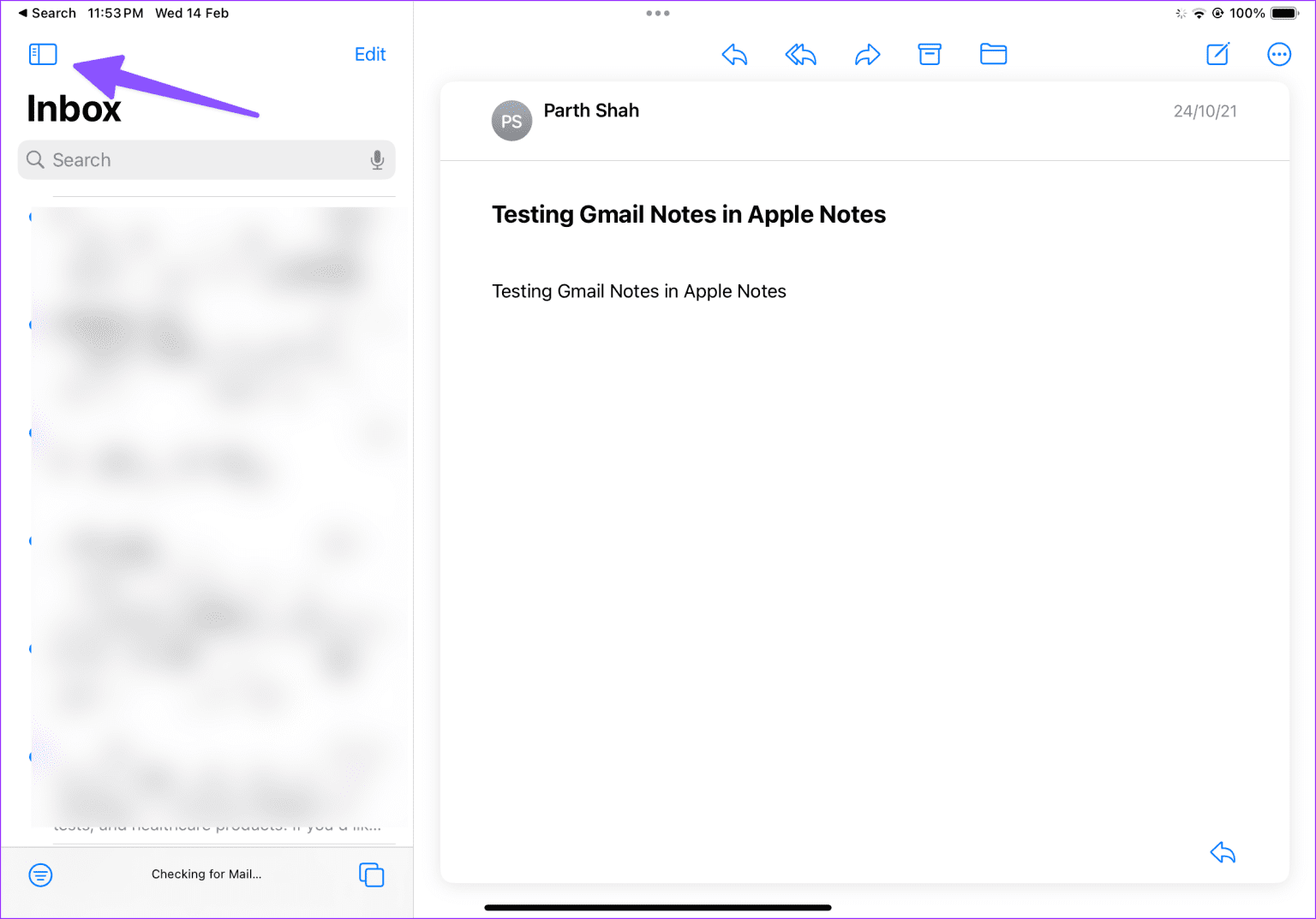Click the Reply arrow in top toolbar
Image resolution: width=1316 pixels, height=919 pixels.
coord(734,55)
